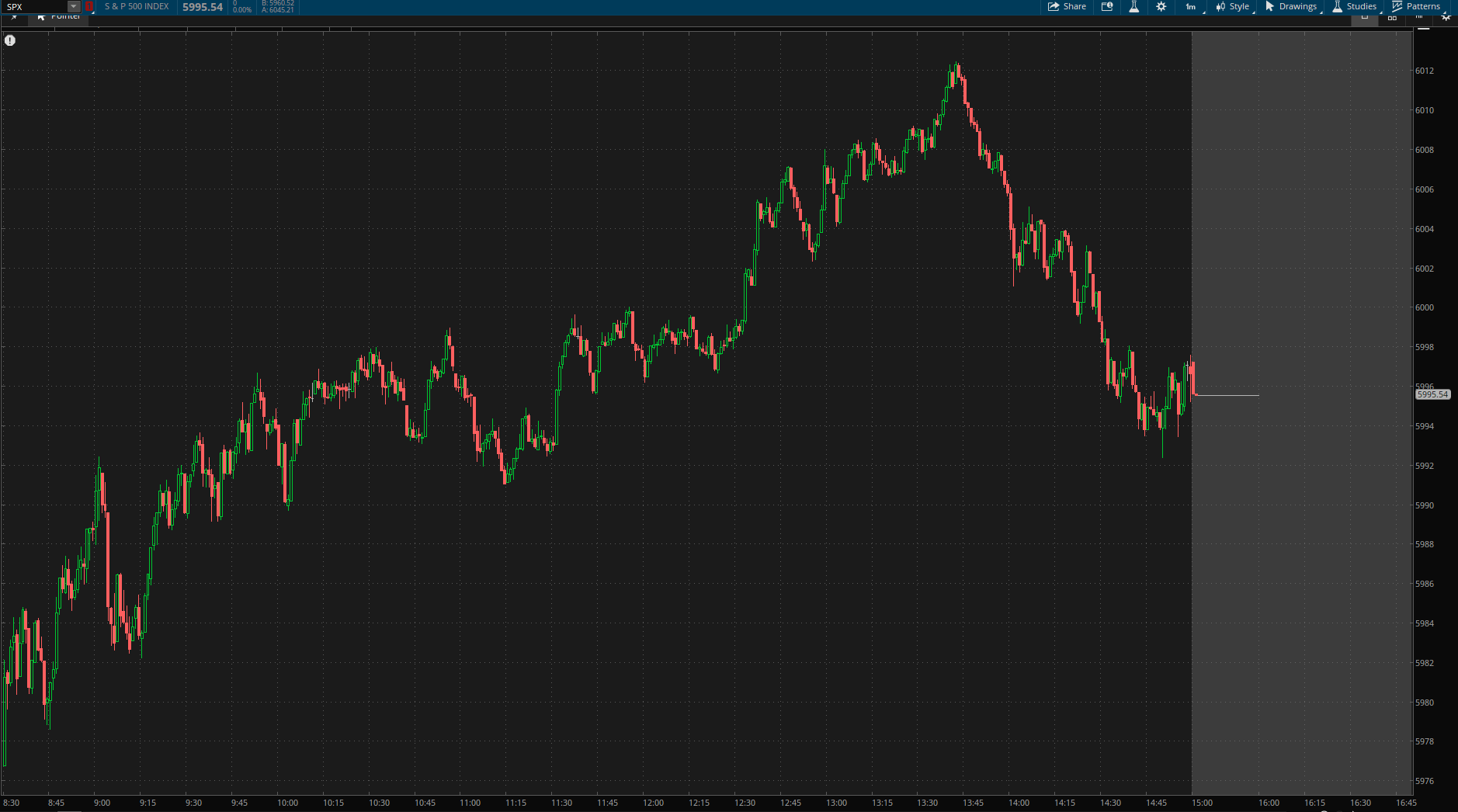1458x812 pixels.
Task: Open the Drawings menu
Action: coord(1291,6)
